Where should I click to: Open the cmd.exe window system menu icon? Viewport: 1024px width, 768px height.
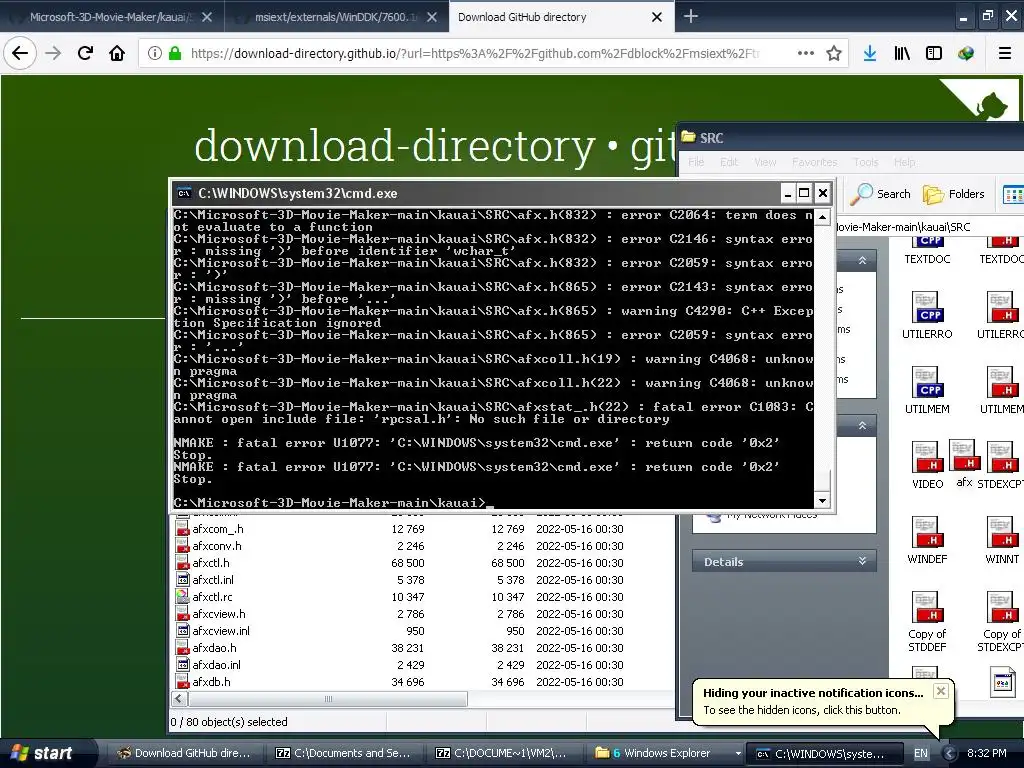[184, 193]
